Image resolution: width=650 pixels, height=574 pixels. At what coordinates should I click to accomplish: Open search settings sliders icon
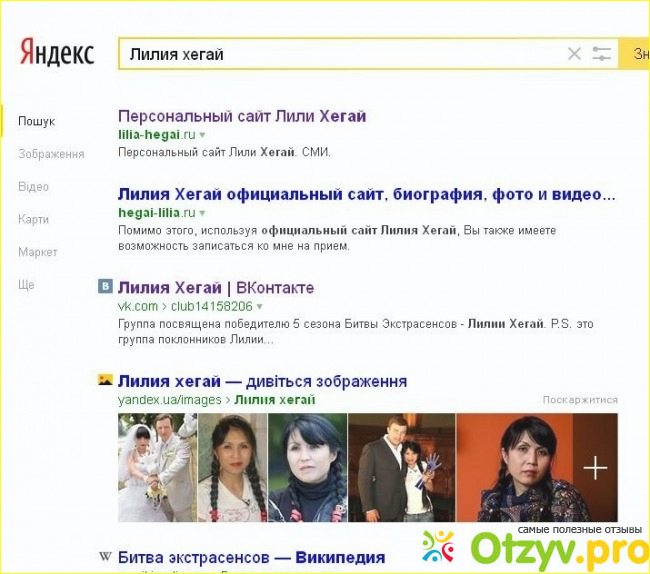[601, 54]
